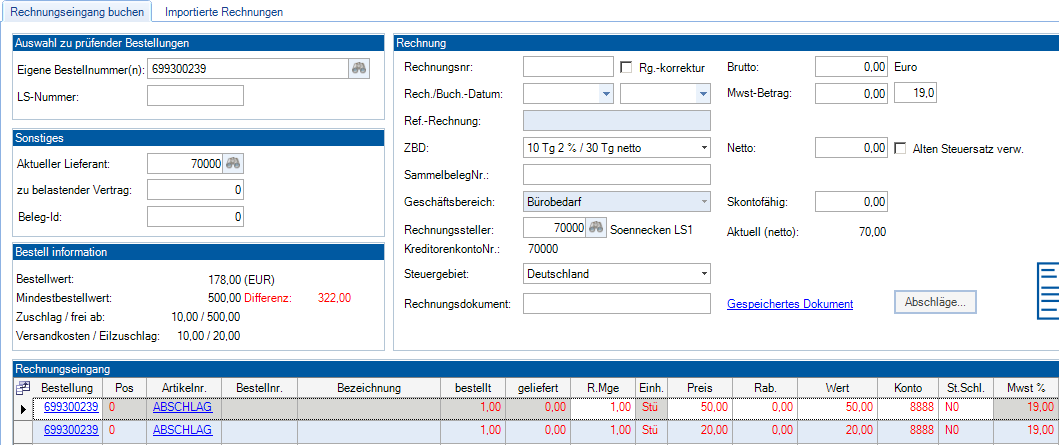This screenshot has width=1059, height=445.
Task: Click row indicator arrow of first table row
Action: [24, 408]
